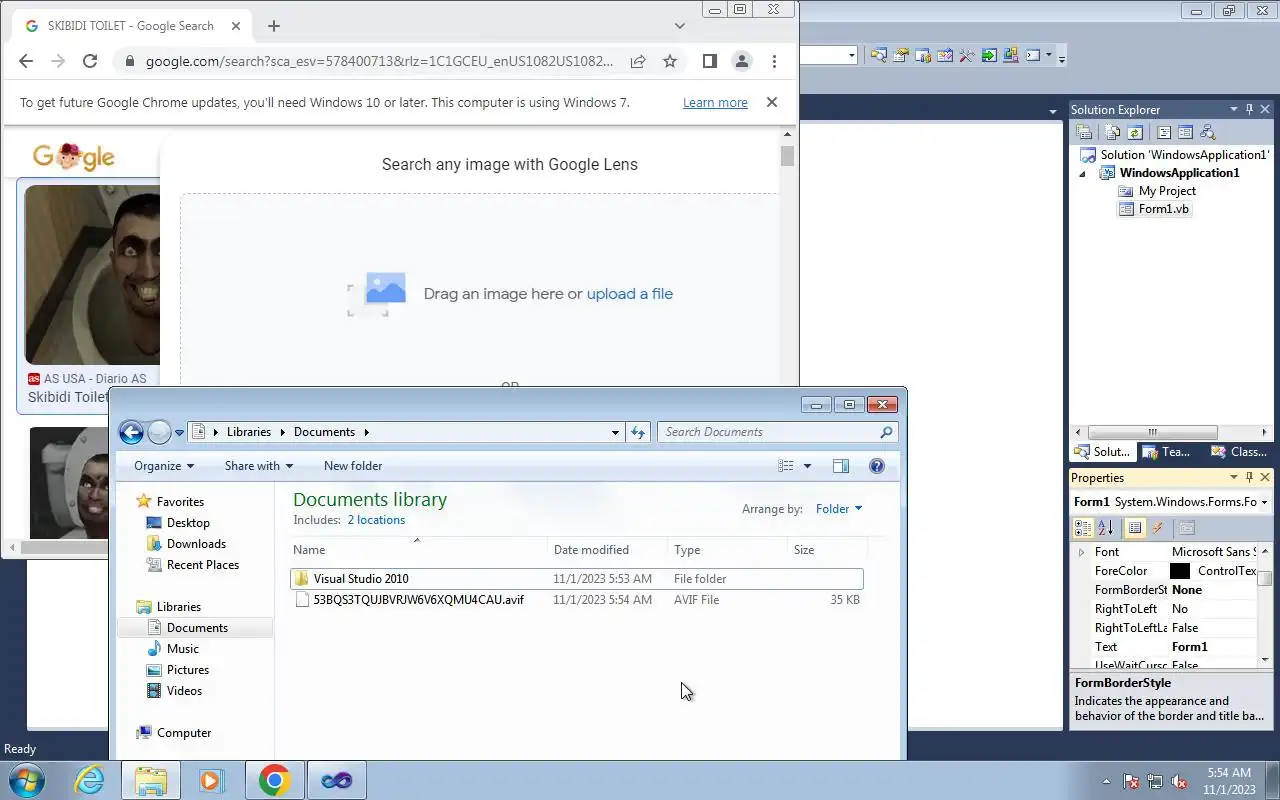Reload the Chrome page

tap(90, 61)
